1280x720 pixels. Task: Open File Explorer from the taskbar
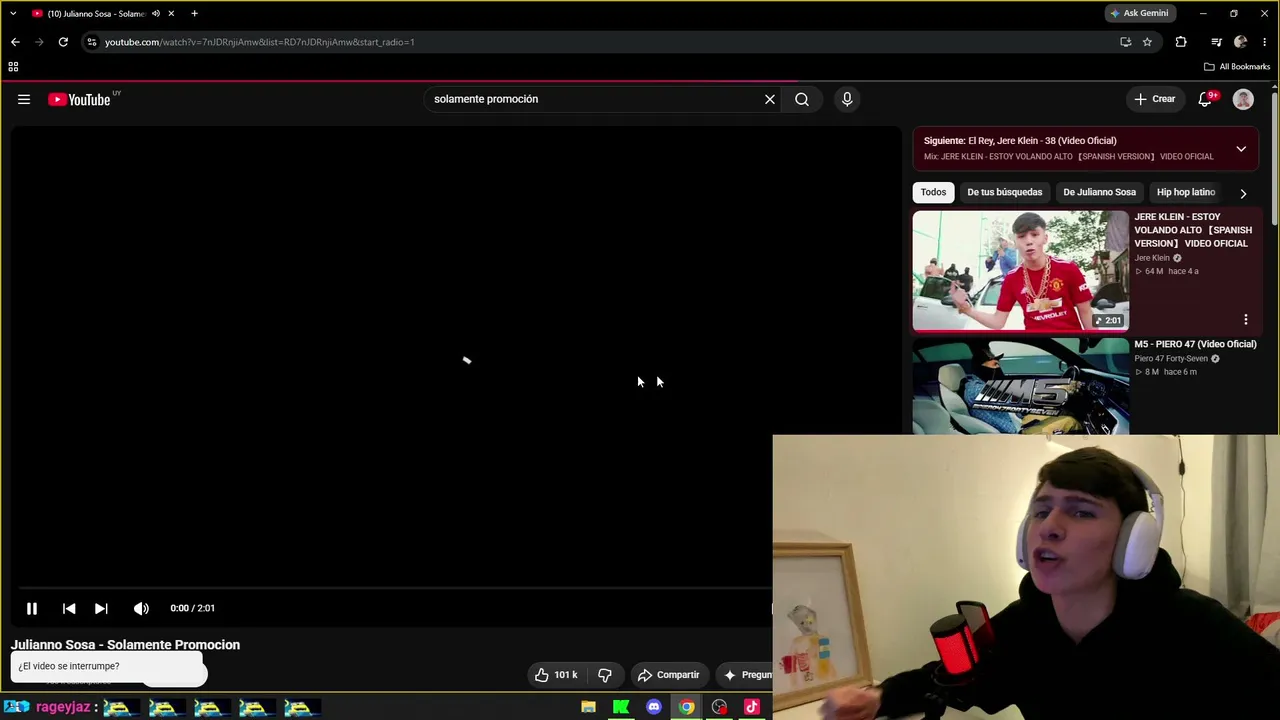pos(588,707)
